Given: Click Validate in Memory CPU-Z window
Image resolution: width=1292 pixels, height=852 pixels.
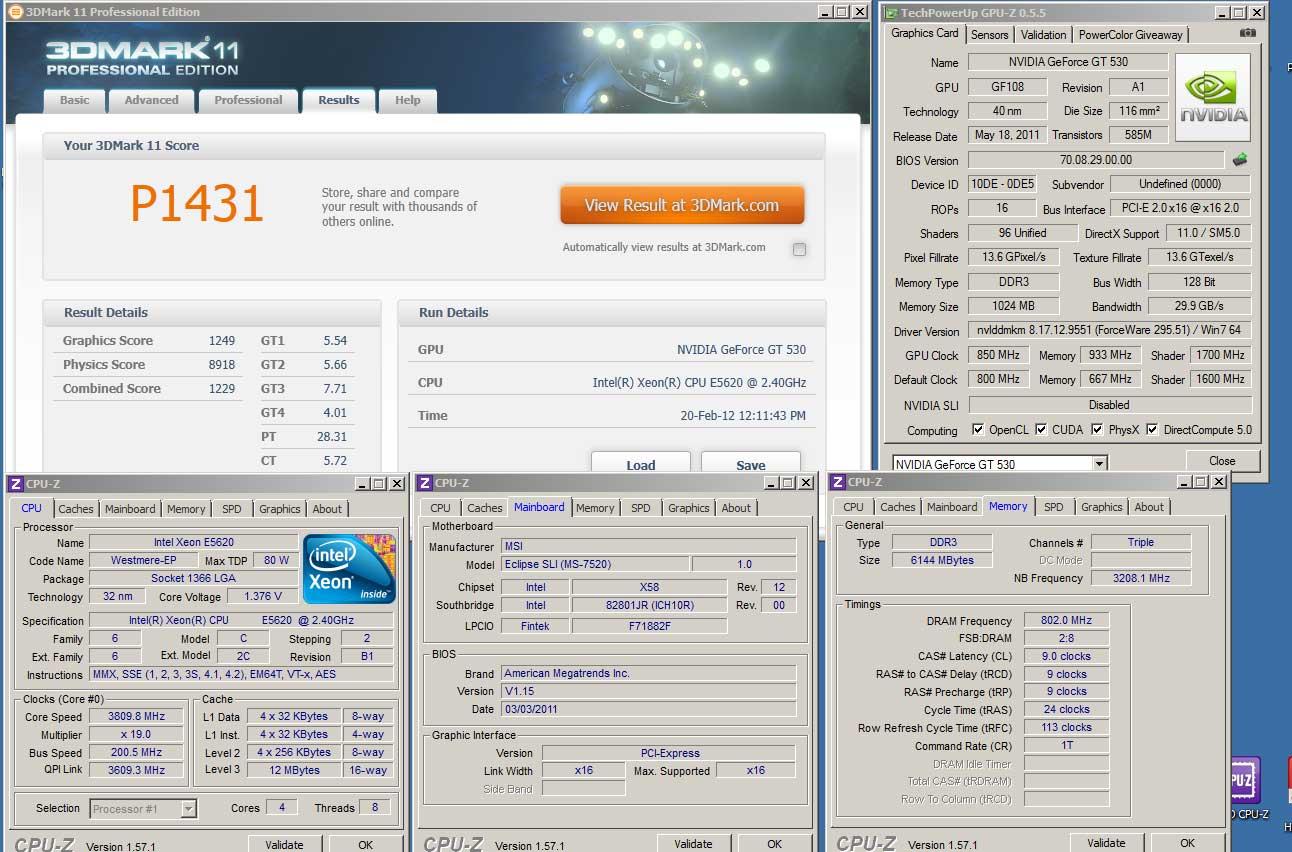Looking at the screenshot, I should 1106,842.
